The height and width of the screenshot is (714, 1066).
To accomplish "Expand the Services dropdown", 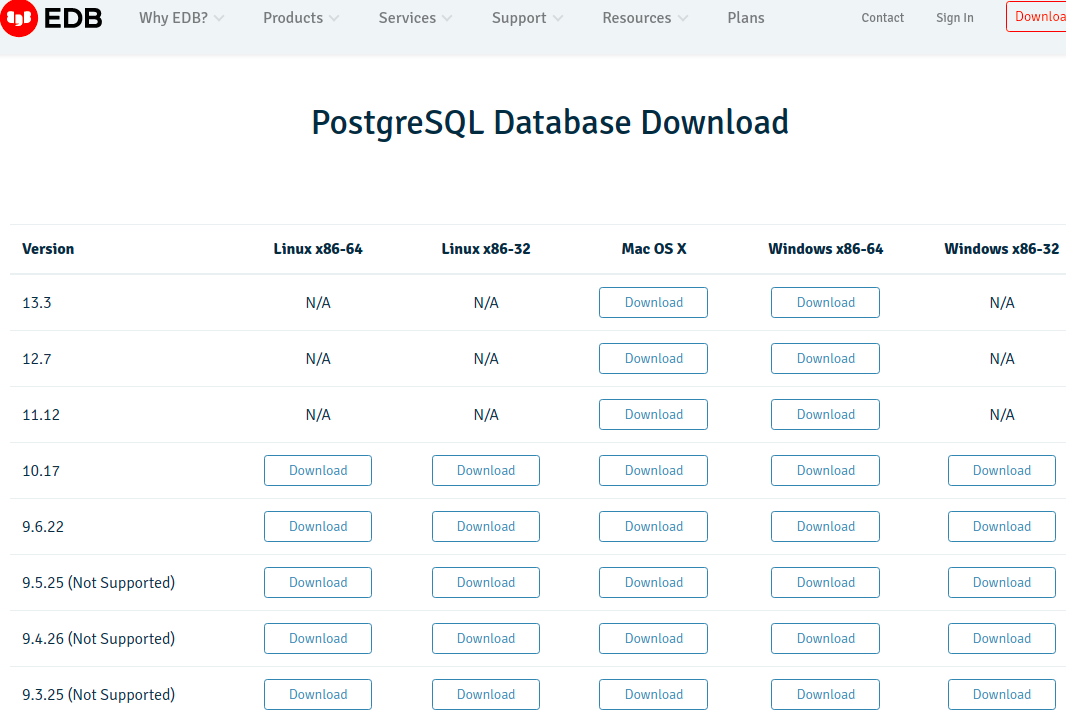I will pos(415,18).
